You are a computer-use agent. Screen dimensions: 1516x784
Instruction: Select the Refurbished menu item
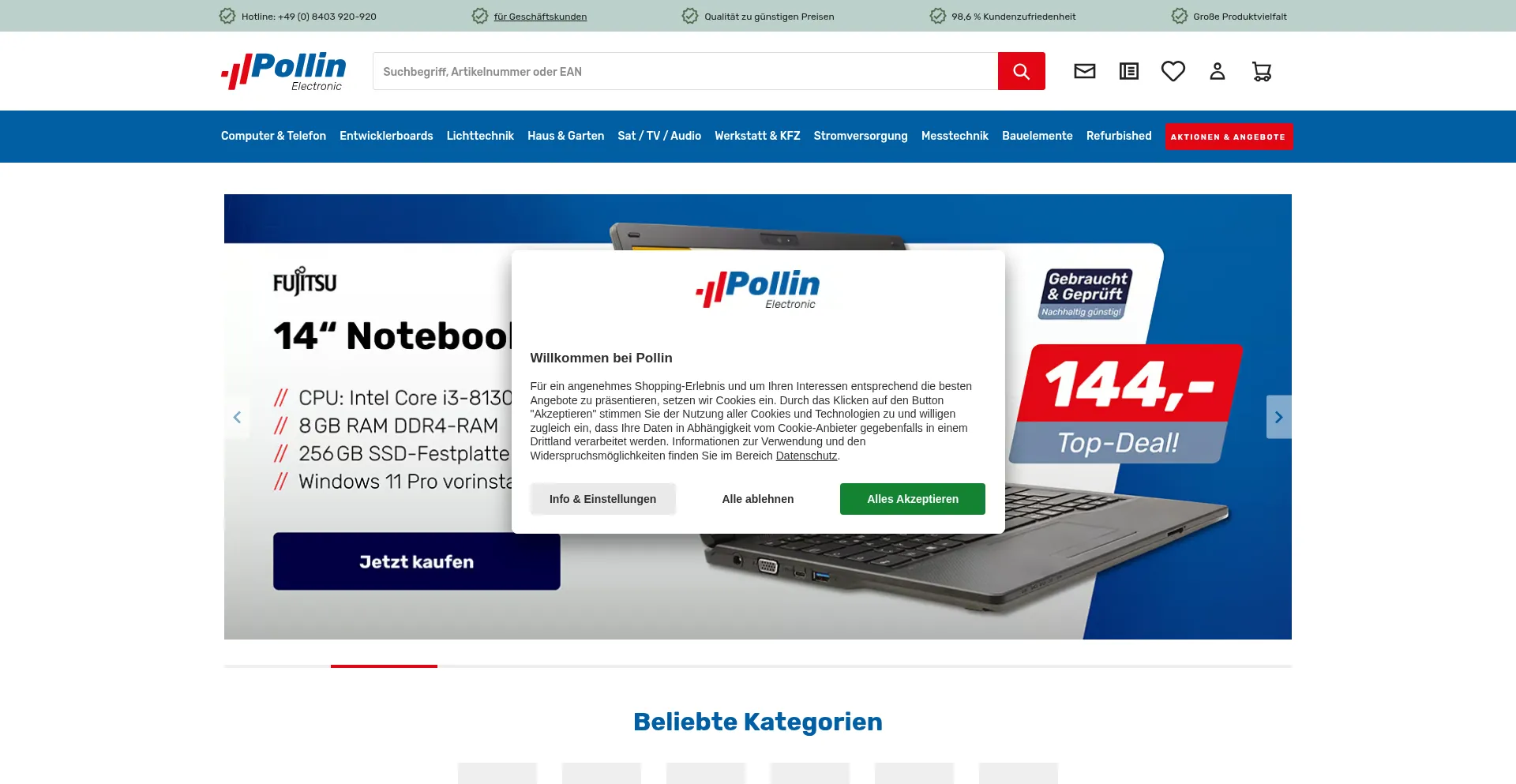(1119, 136)
